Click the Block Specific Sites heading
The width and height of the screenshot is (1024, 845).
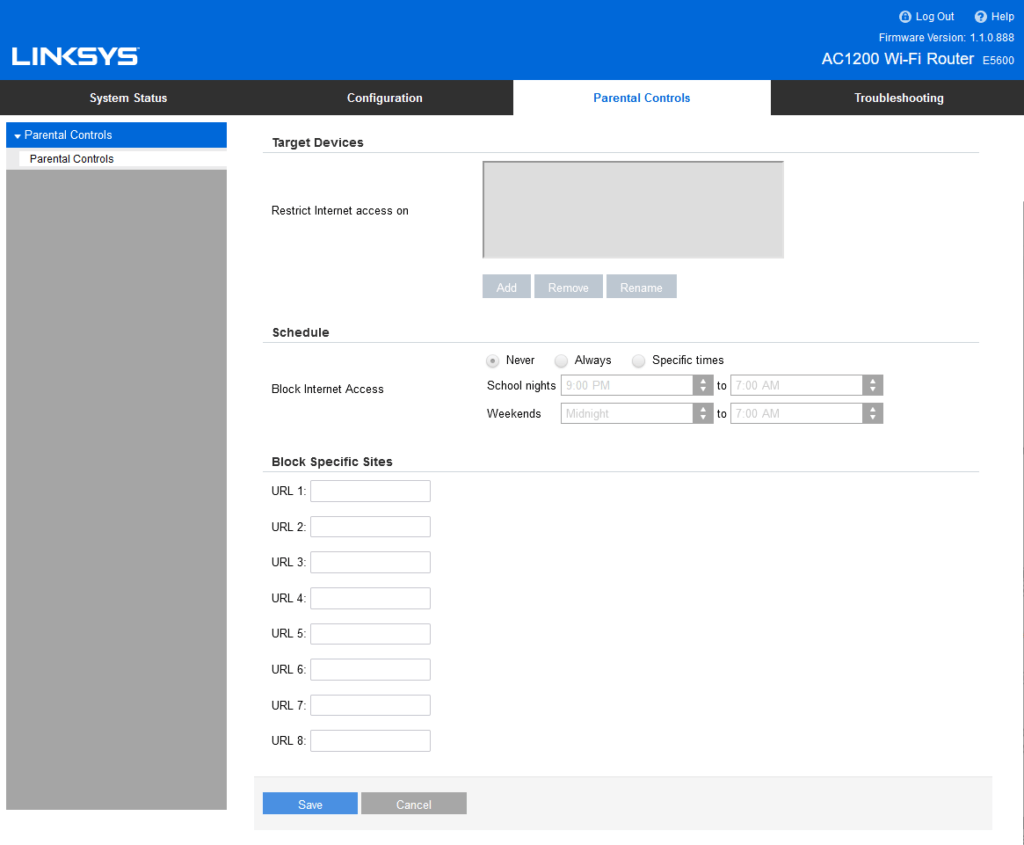[x=332, y=462]
